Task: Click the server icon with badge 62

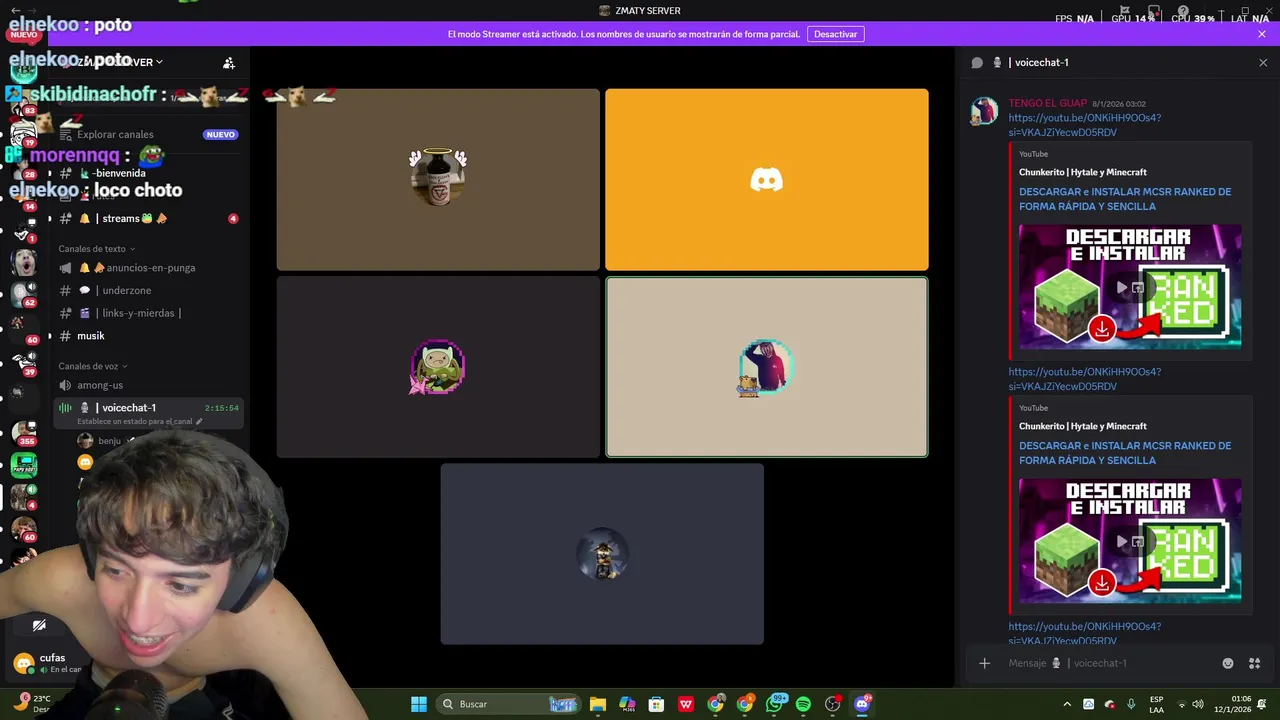Action: pyautogui.click(x=24, y=294)
